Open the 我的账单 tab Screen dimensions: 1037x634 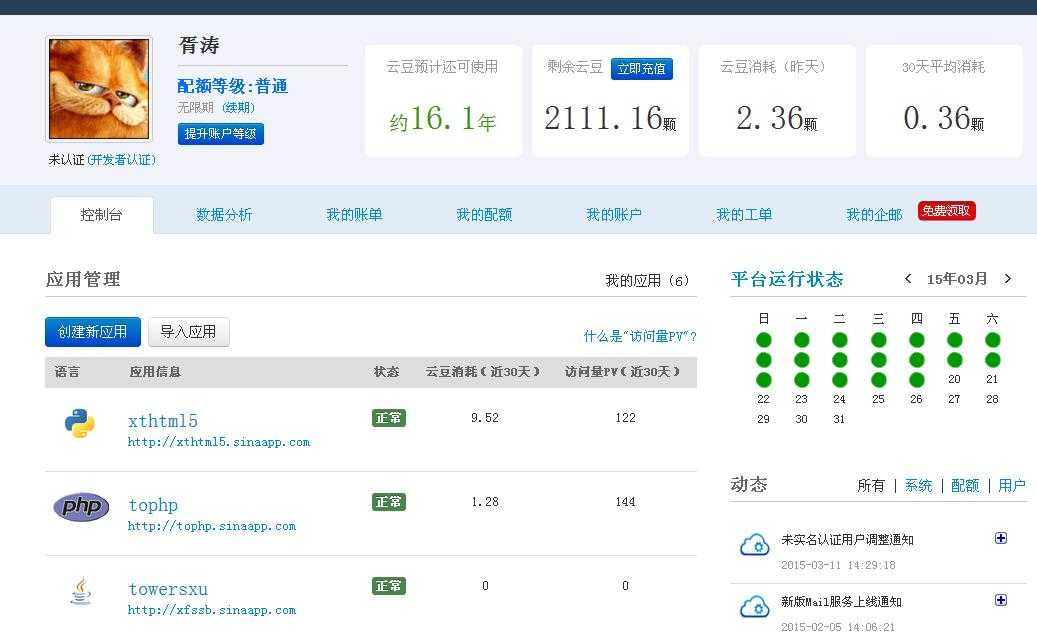pyautogui.click(x=354, y=215)
